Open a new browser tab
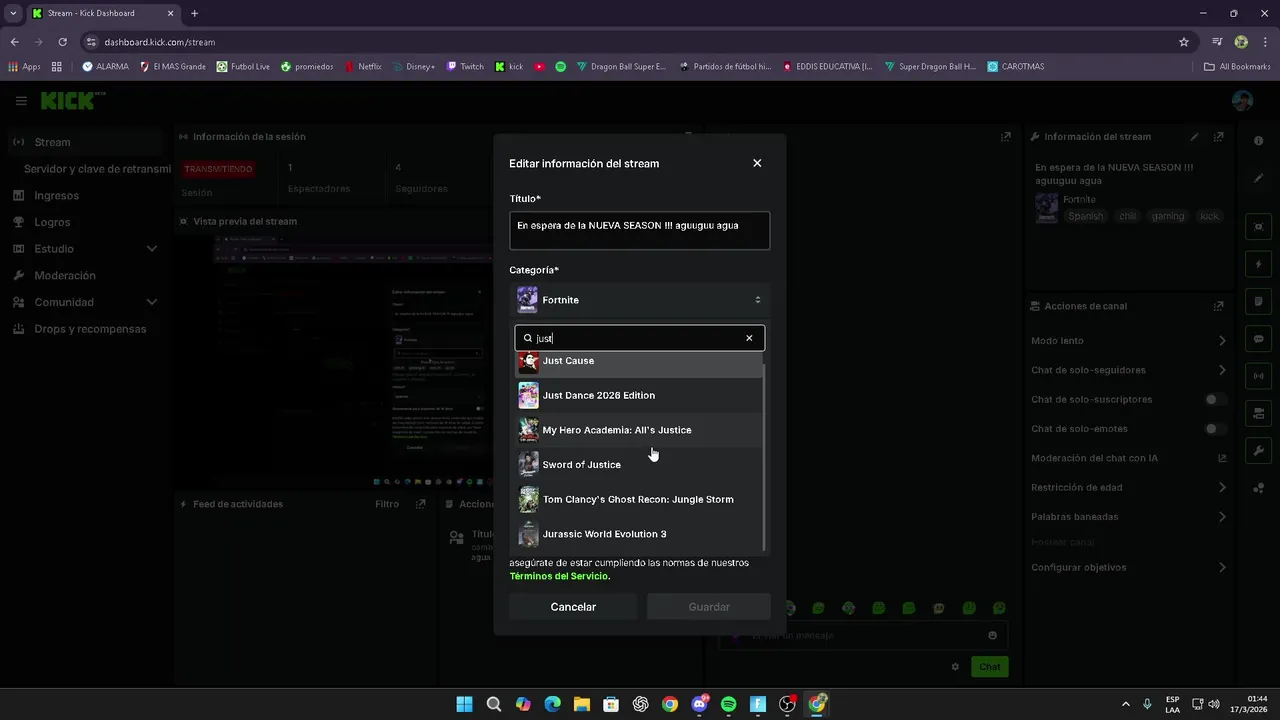Screen dimensions: 1280x720 (194, 13)
